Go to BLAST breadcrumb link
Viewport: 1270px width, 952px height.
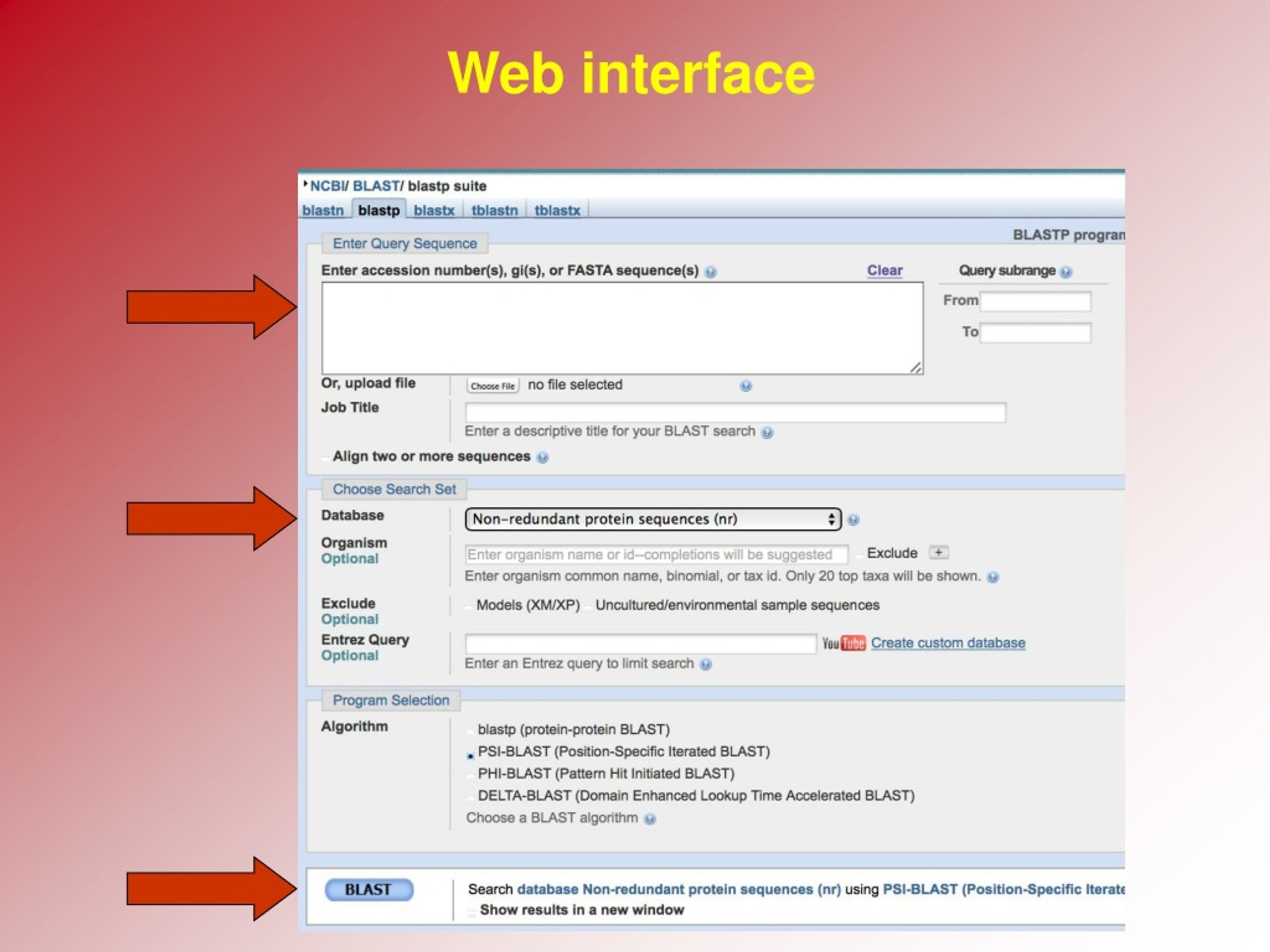[376, 186]
